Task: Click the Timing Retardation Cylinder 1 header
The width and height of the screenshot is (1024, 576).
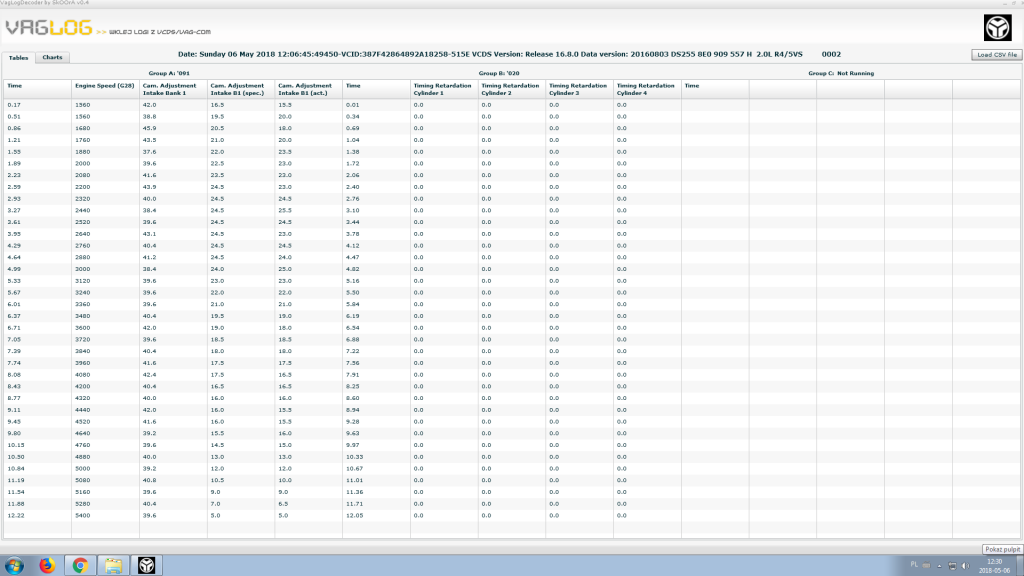Action: [x=444, y=89]
